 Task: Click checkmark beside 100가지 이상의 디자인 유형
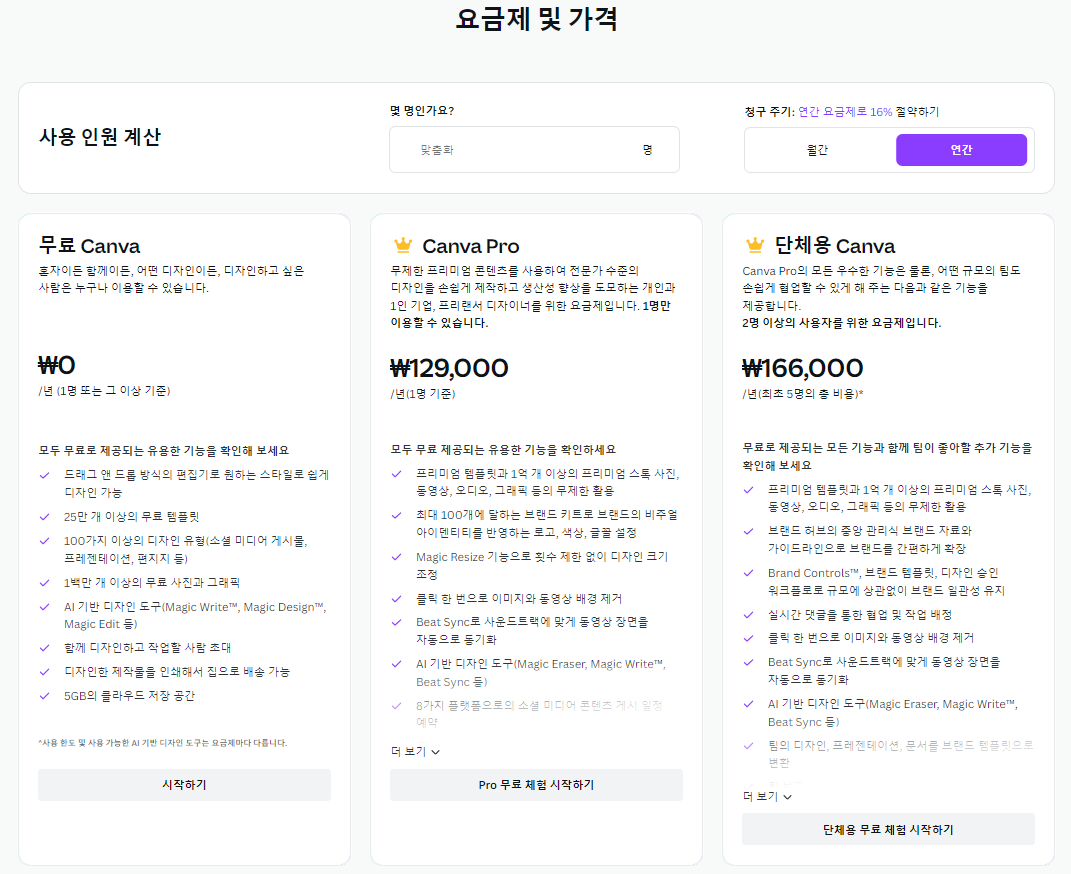click(45, 541)
